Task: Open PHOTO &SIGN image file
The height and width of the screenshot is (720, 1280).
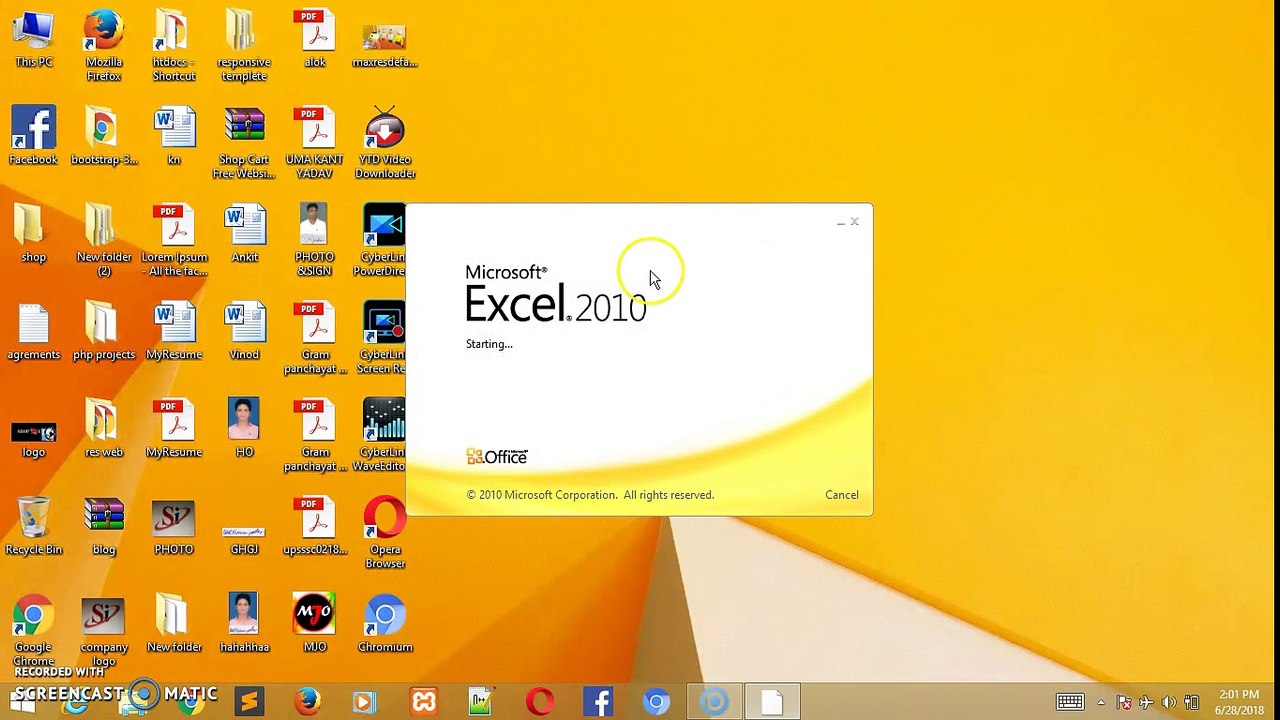Action: (314, 241)
